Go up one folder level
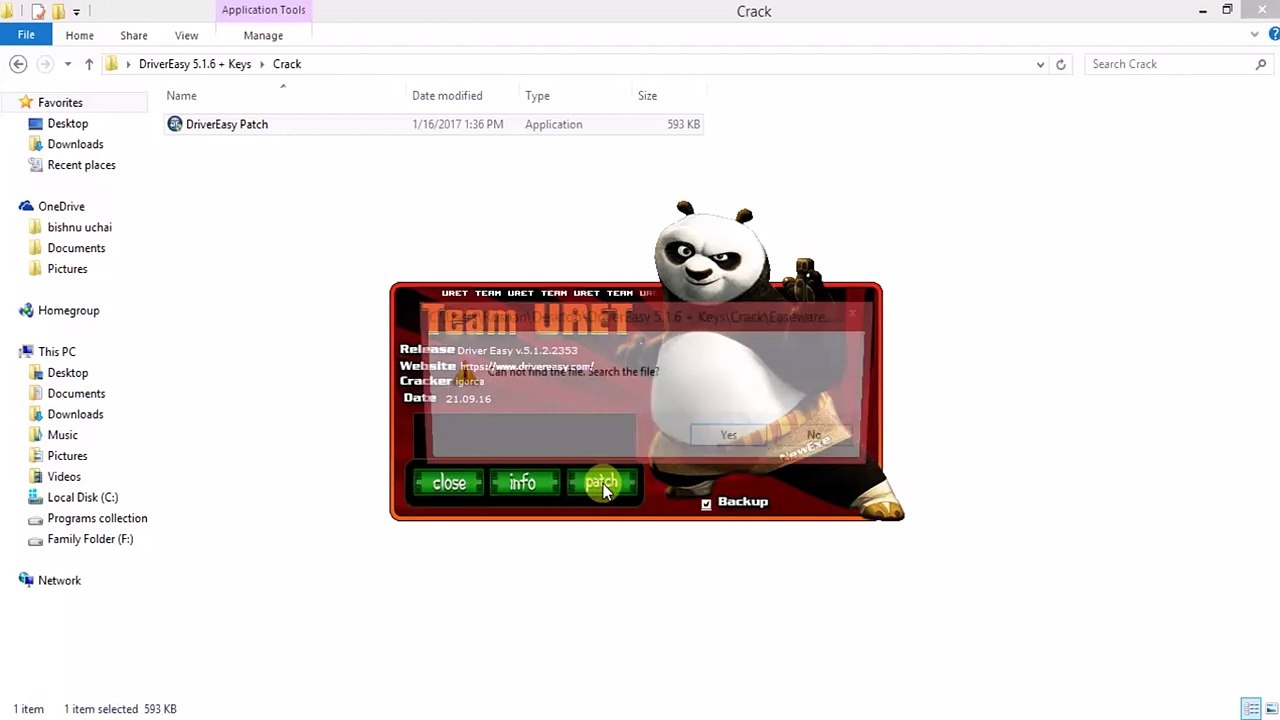Screen dimensions: 1280x720 pyautogui.click(x=89, y=64)
